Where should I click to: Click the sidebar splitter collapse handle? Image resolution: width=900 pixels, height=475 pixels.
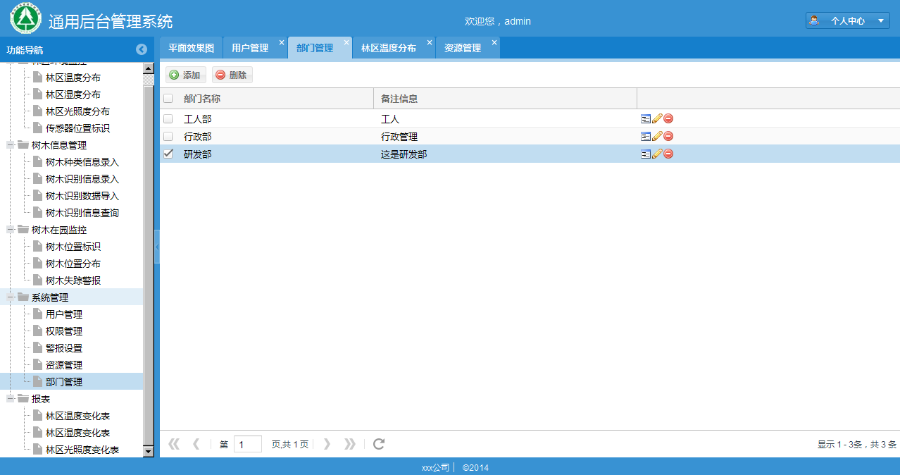[157, 247]
